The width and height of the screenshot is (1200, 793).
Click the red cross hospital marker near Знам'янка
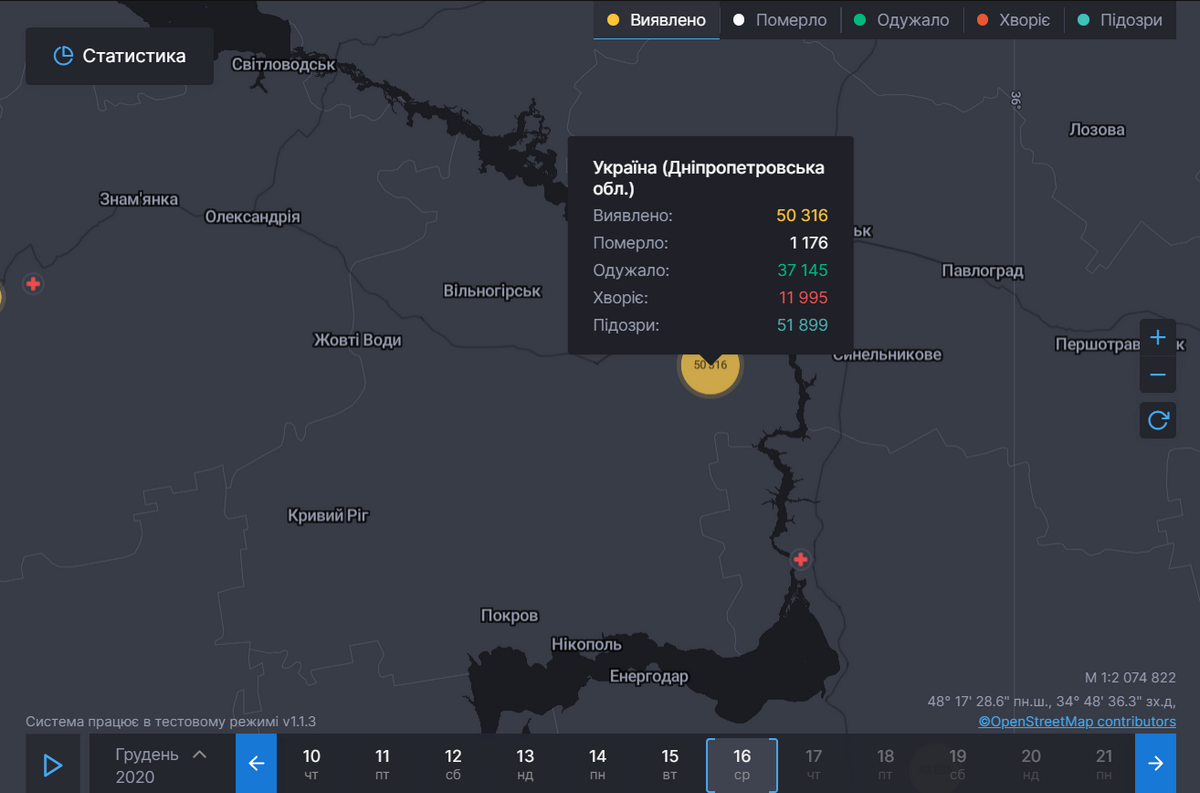click(33, 284)
